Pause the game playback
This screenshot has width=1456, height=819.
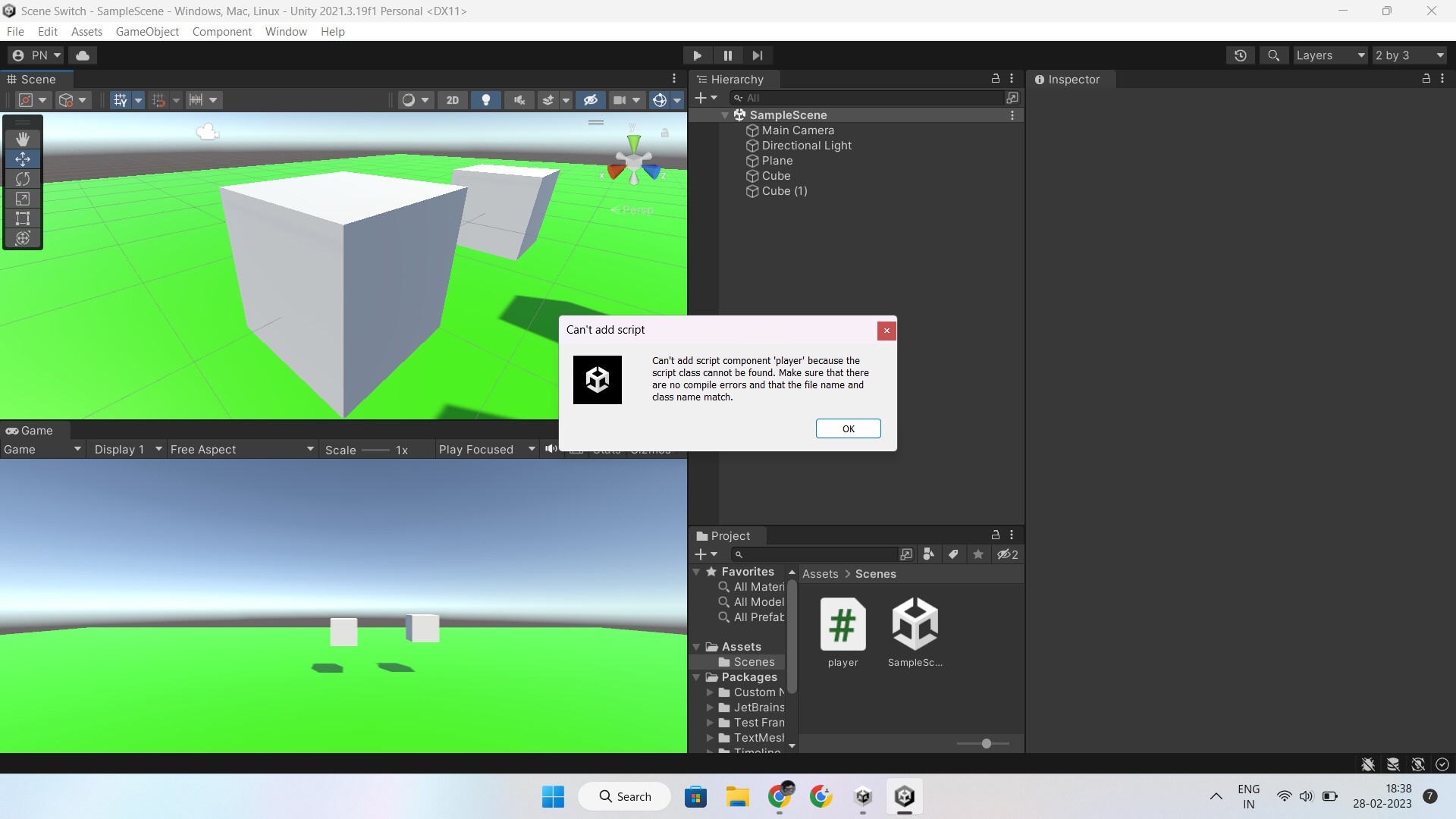click(727, 55)
